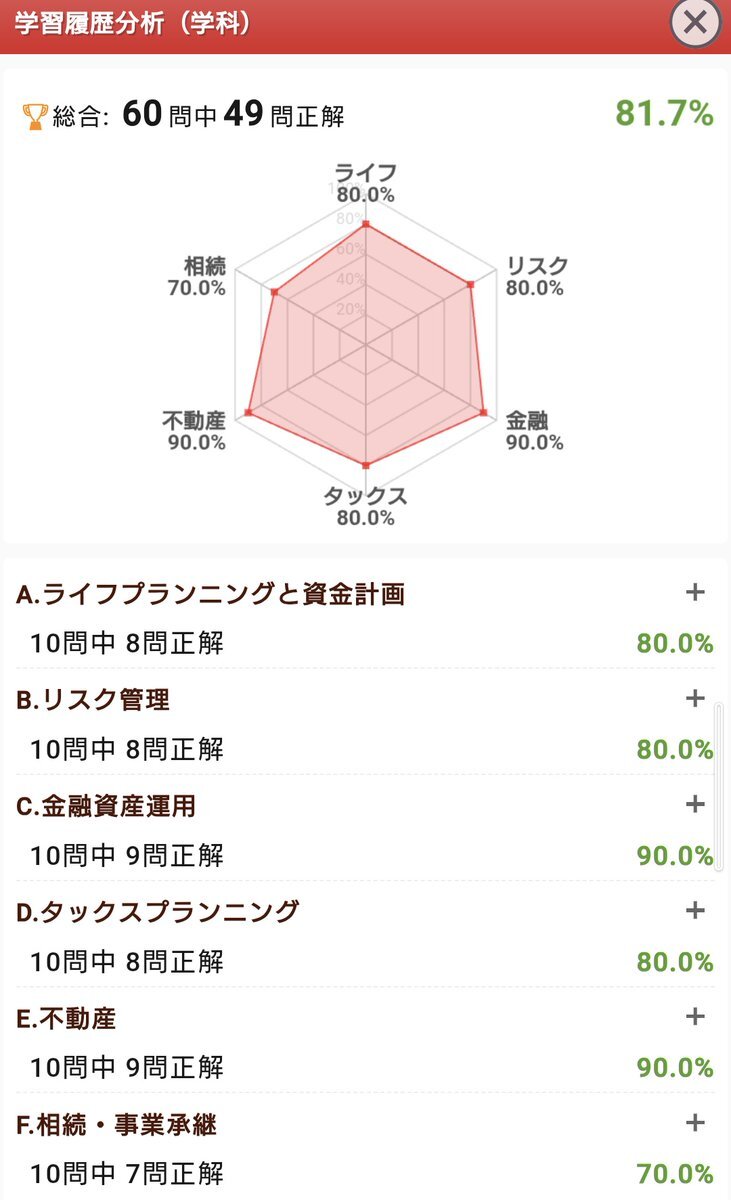Click the 81.7% overall score
Screen dimensions: 731x1200
[664, 114]
